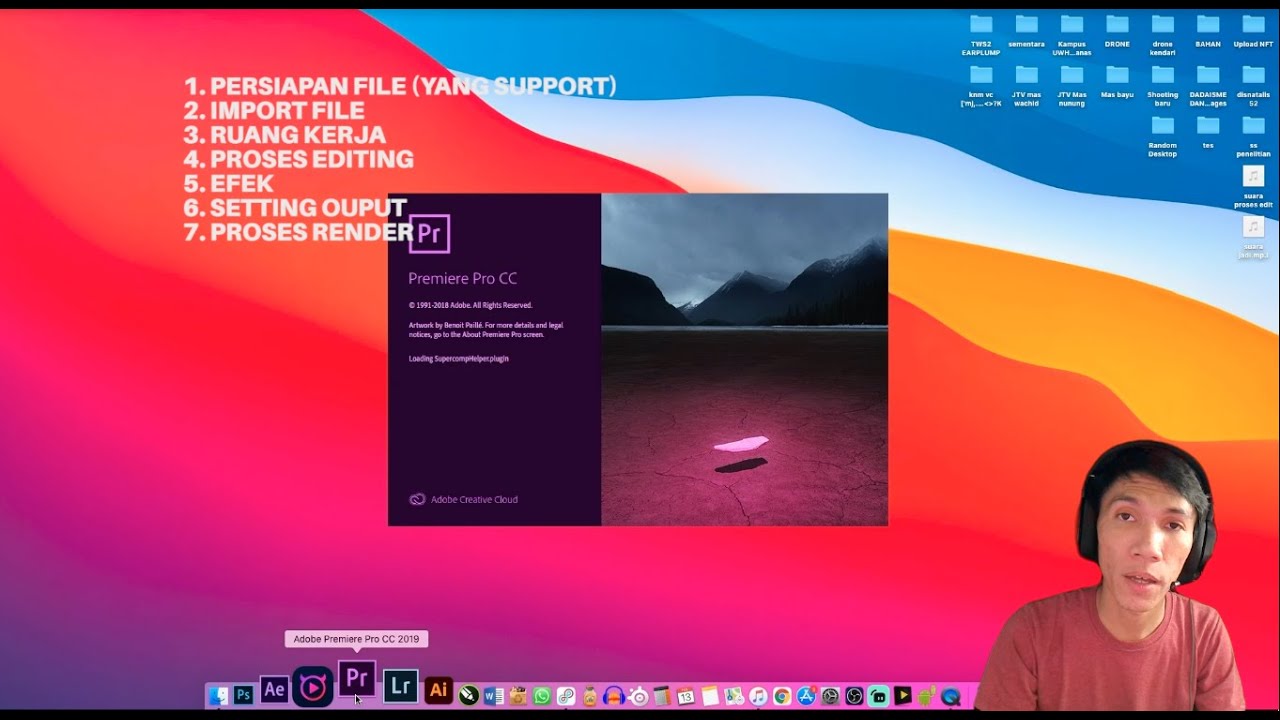This screenshot has height=720, width=1280.
Task: Open System Preferences from the Dock
Action: [x=830, y=696]
